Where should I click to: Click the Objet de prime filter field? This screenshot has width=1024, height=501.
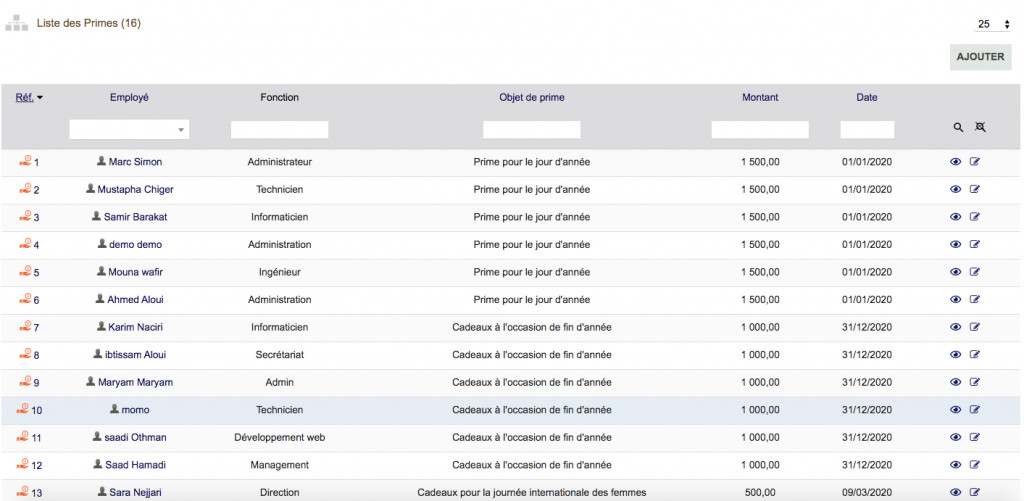click(x=531, y=129)
